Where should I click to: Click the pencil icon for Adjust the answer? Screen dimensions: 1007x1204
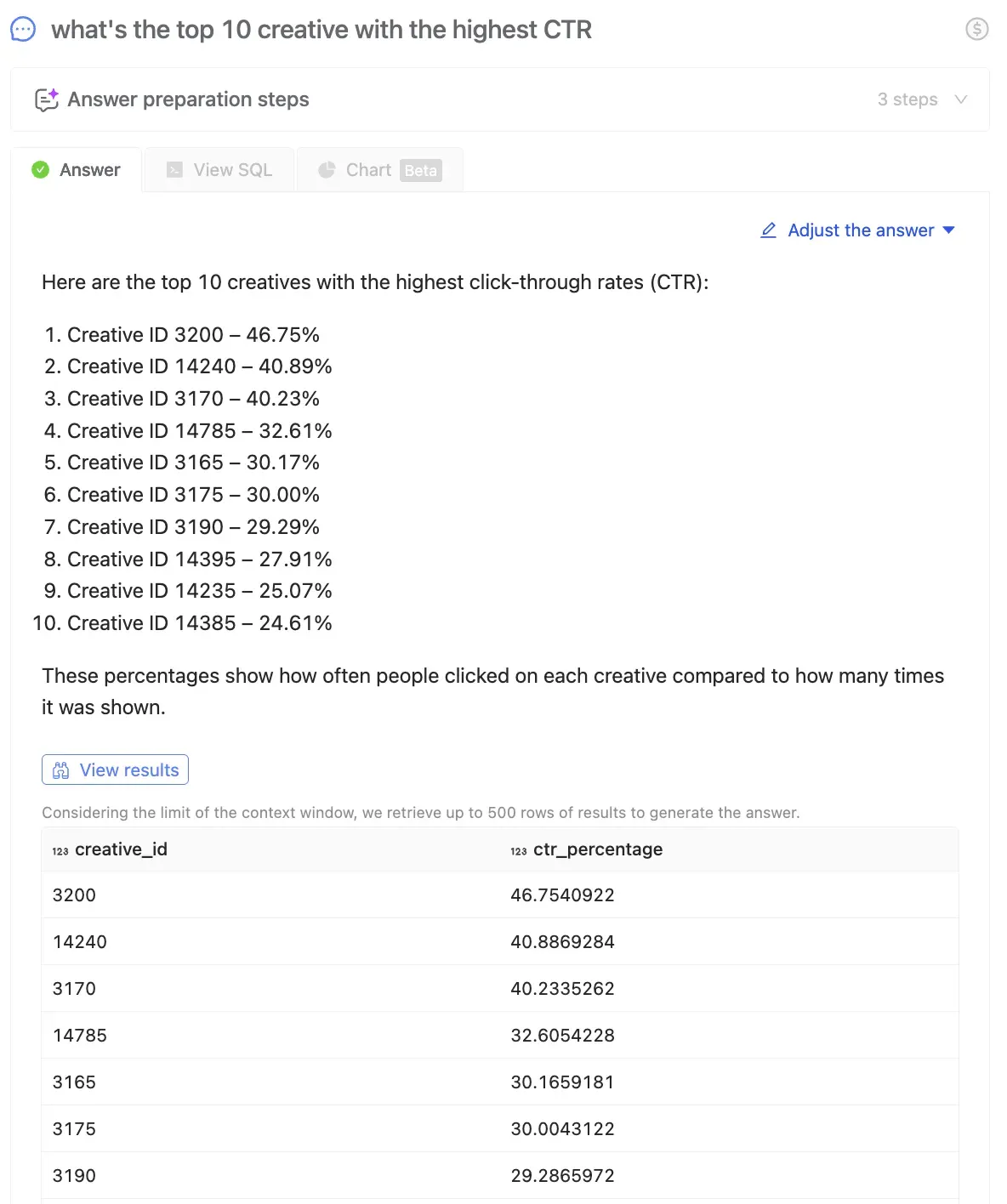click(768, 230)
